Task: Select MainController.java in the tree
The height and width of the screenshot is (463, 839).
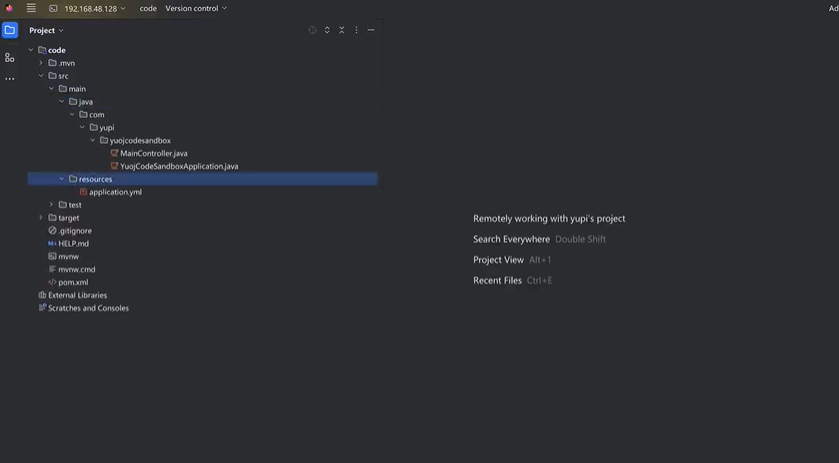Action: tap(154, 153)
